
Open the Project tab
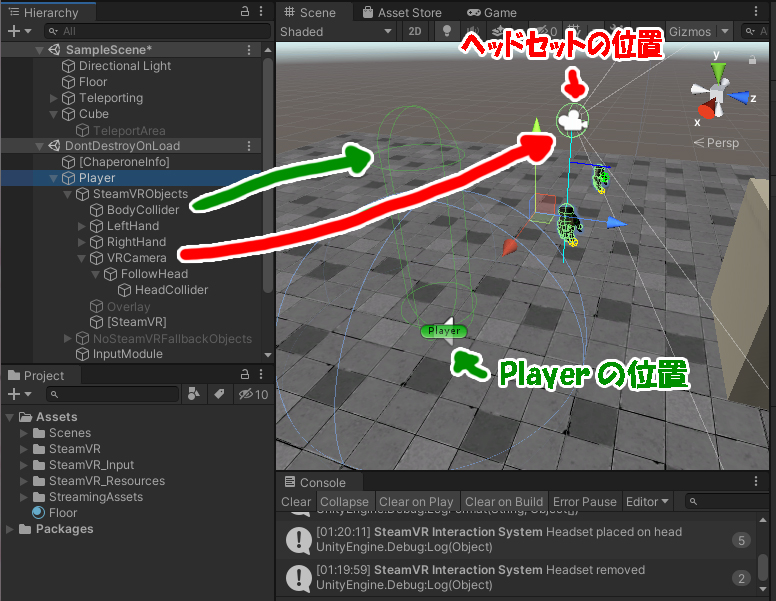(x=38, y=375)
